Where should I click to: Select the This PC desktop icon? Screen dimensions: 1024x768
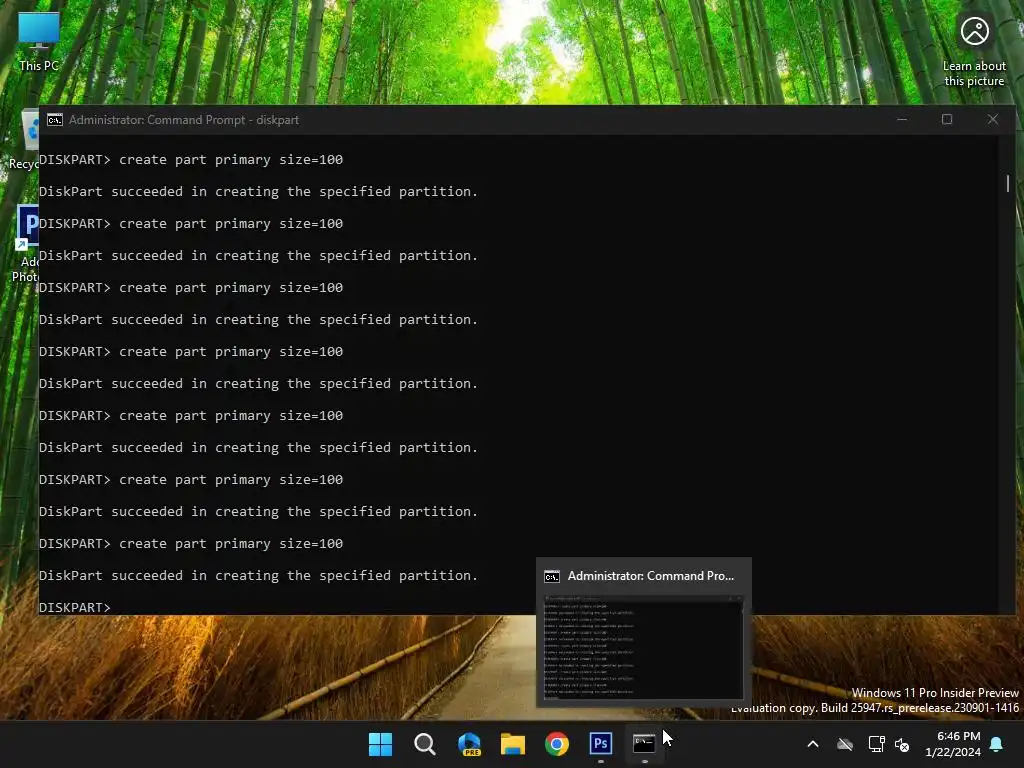tap(39, 41)
